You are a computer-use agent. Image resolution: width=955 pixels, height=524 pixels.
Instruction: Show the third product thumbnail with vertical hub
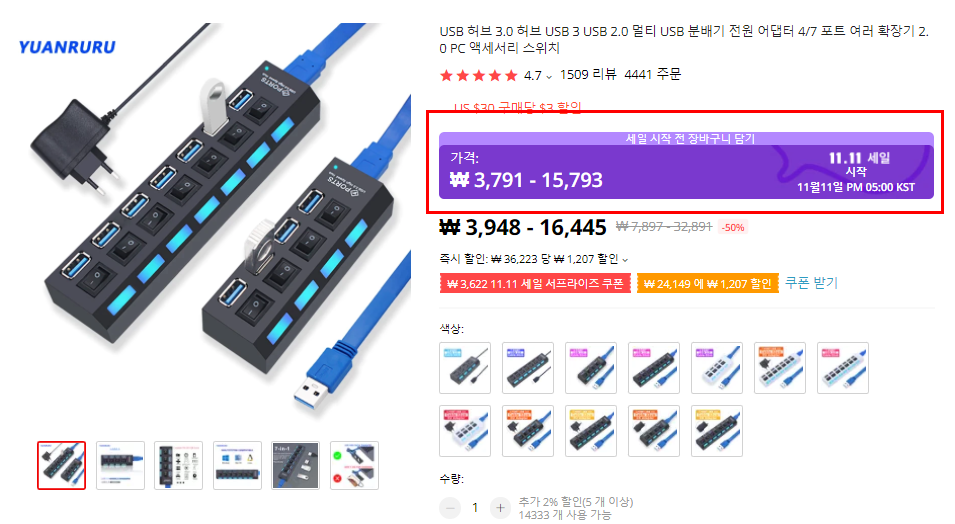[x=178, y=466]
